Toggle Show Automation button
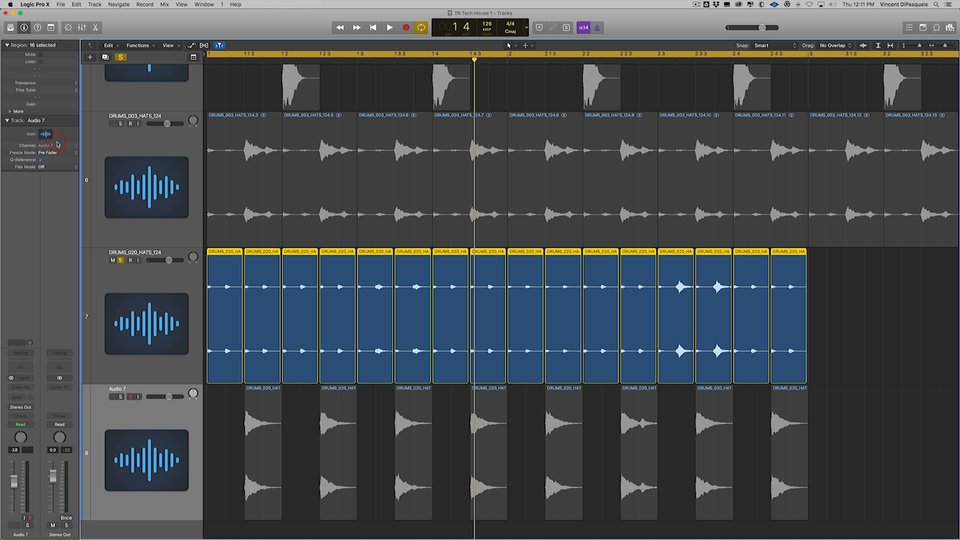This screenshot has width=960, height=540. [192, 45]
